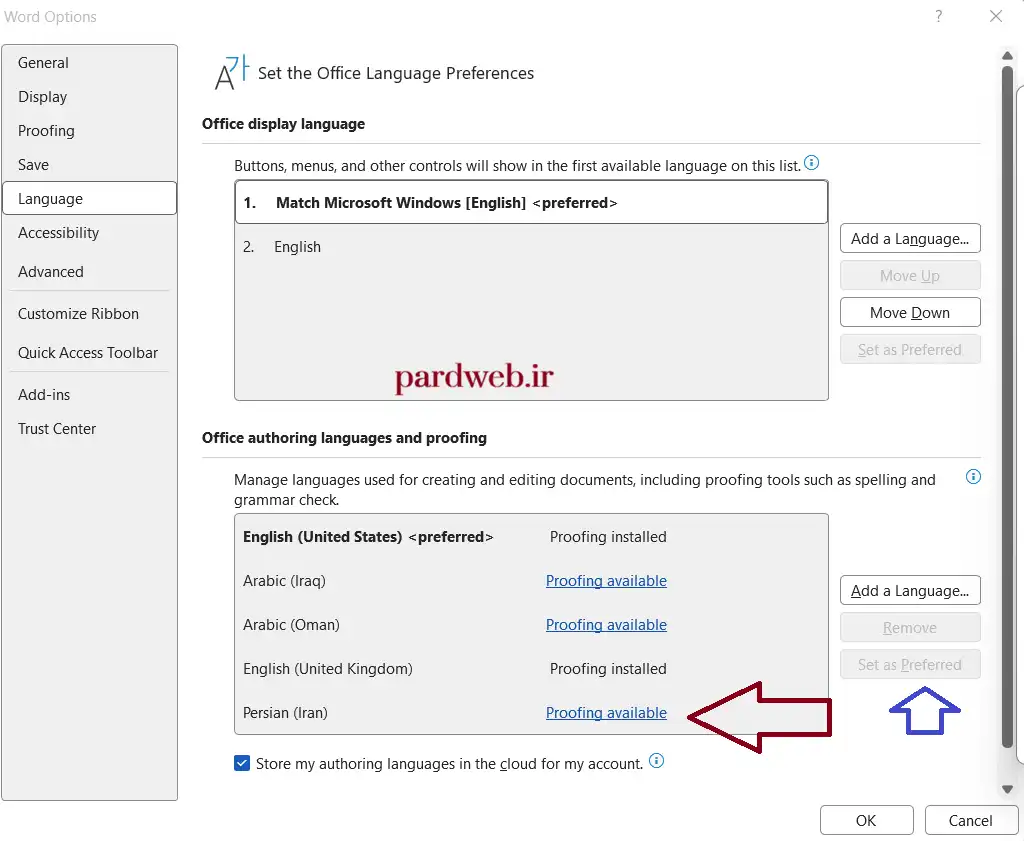The height and width of the screenshot is (841, 1024).
Task: Click info icon beside authoring languages description
Action: (973, 477)
